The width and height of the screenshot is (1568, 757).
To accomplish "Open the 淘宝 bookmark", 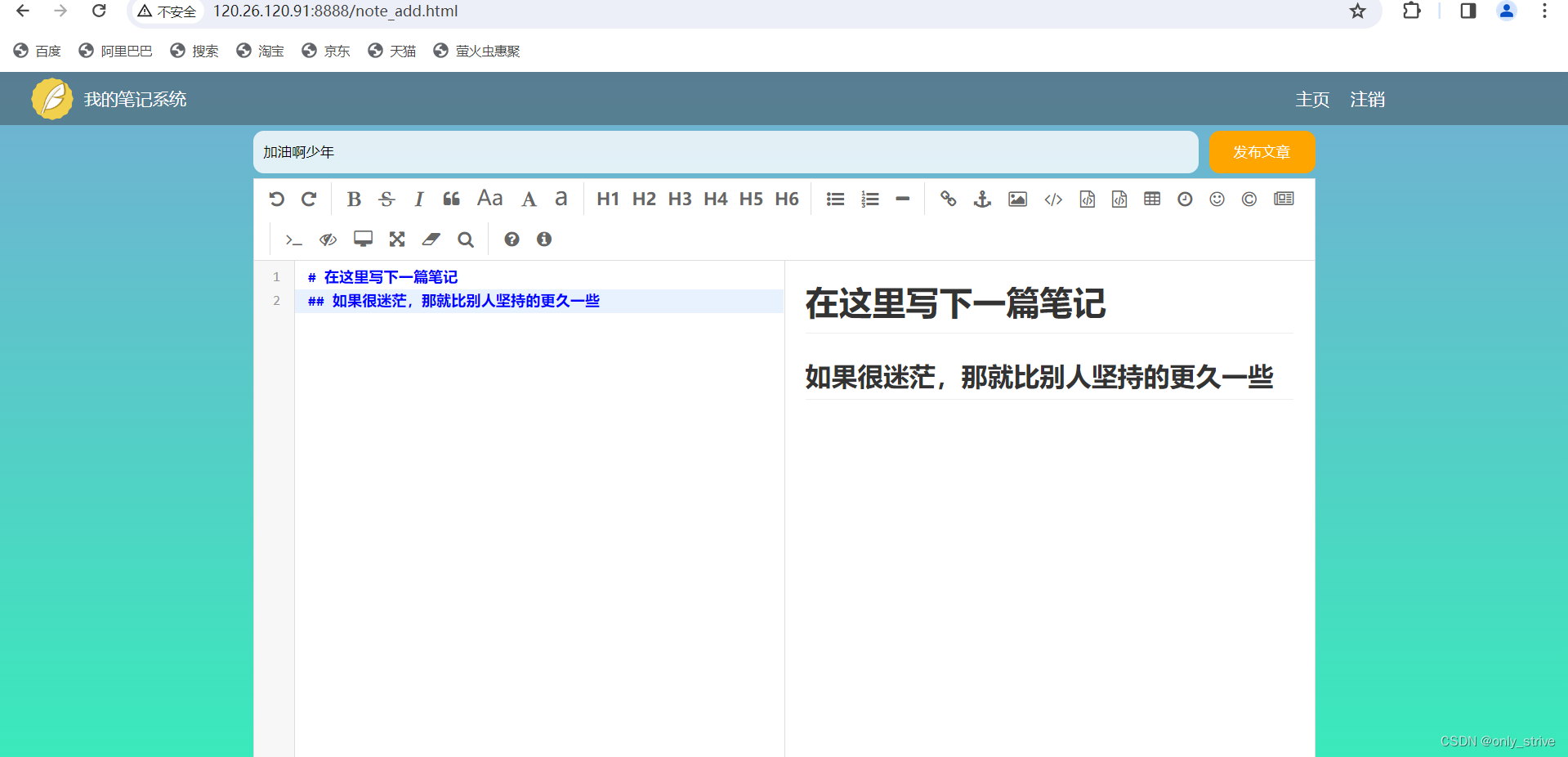I will [260, 51].
